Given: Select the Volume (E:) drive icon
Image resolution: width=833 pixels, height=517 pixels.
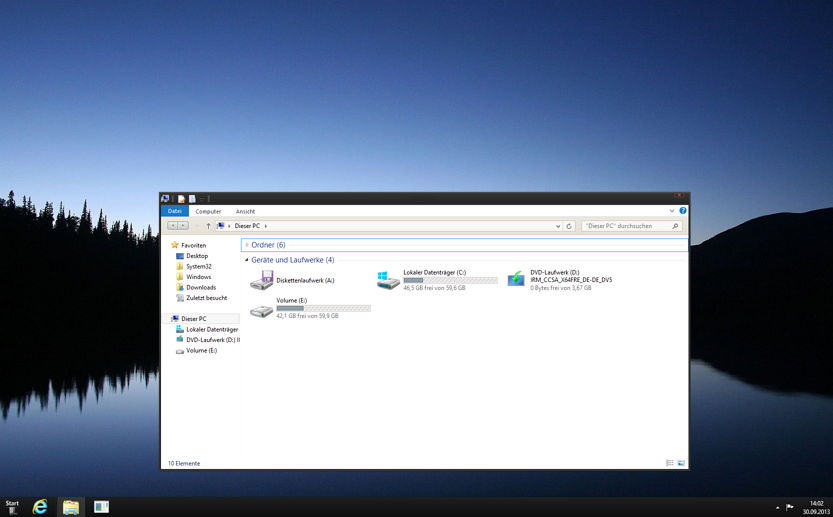Looking at the screenshot, I should (x=262, y=309).
